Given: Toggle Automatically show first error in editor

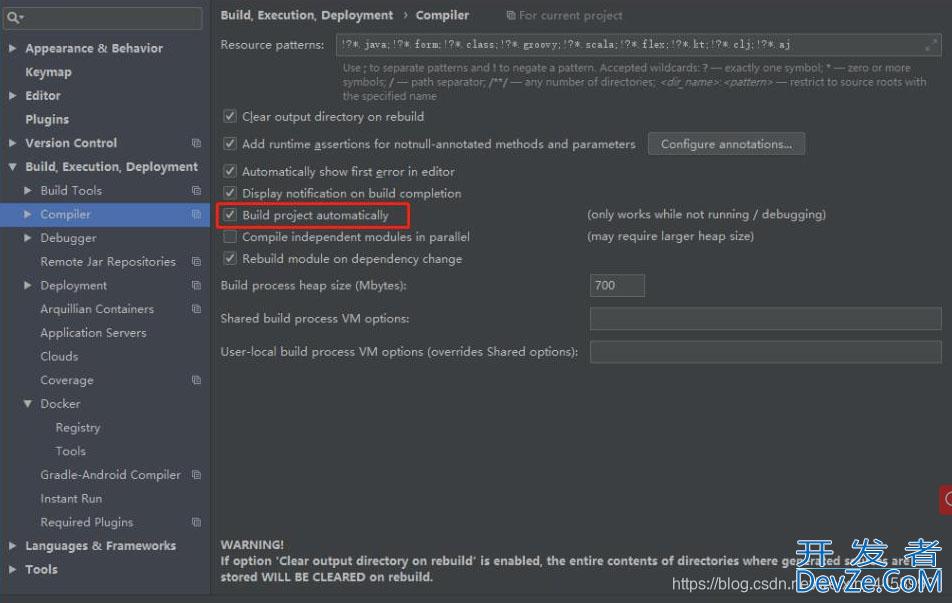Looking at the screenshot, I should (230, 171).
